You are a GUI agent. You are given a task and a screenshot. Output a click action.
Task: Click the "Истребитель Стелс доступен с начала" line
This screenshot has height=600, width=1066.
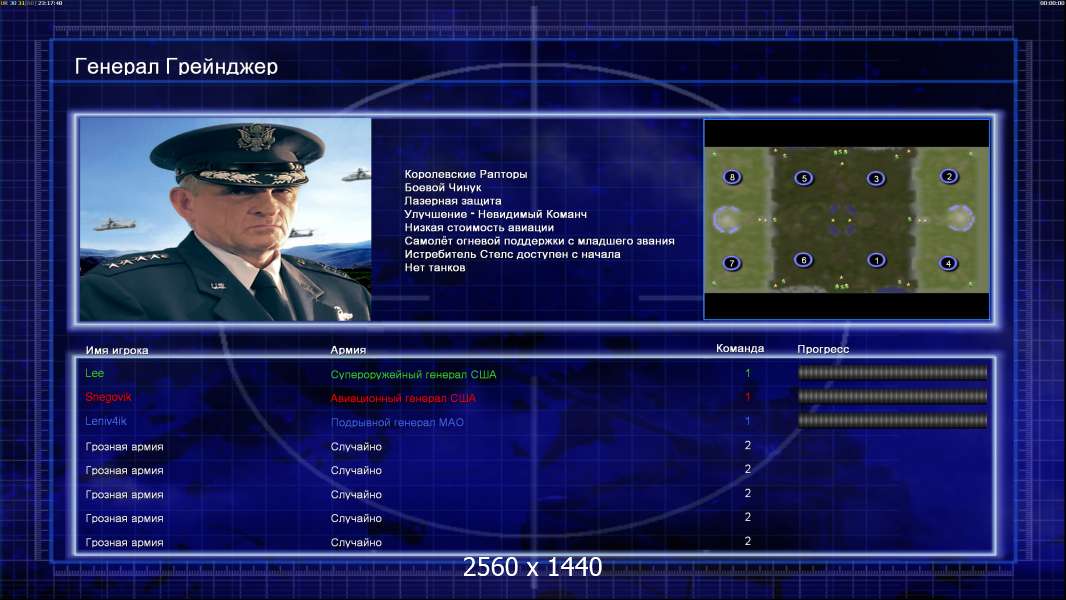click(512, 254)
